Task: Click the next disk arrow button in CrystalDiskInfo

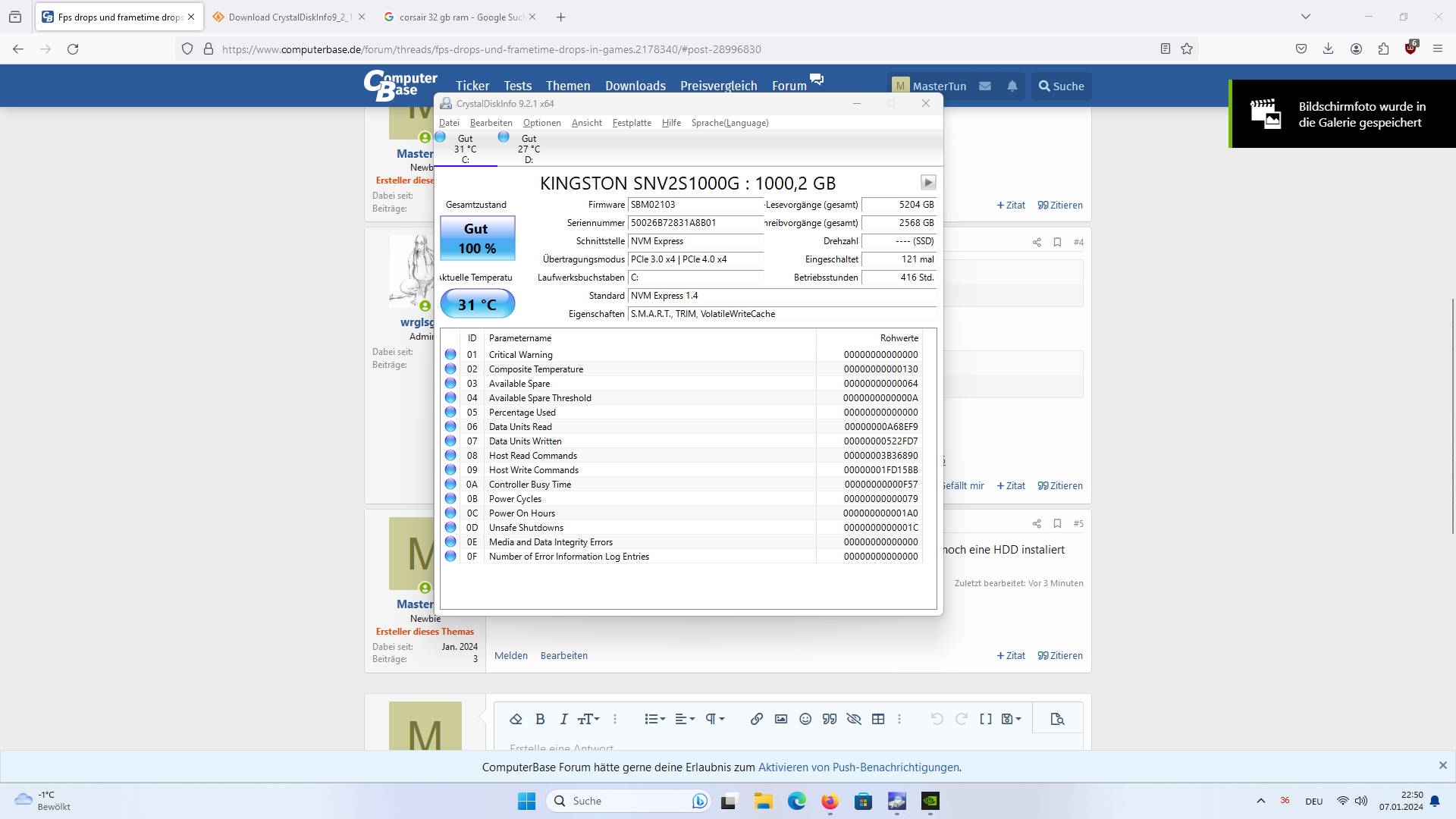Action: click(x=927, y=183)
